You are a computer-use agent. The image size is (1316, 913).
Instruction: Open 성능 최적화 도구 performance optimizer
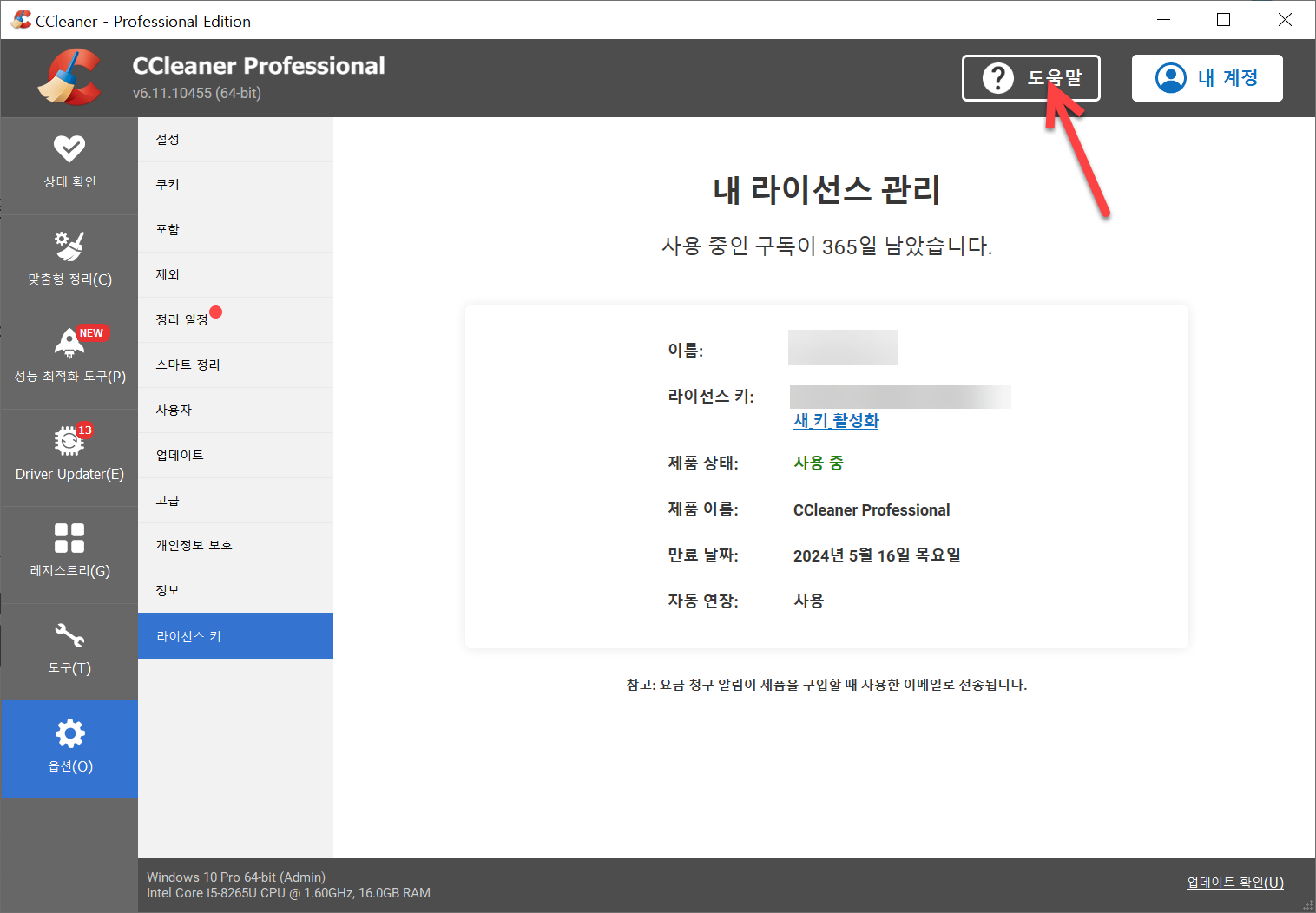(69, 360)
